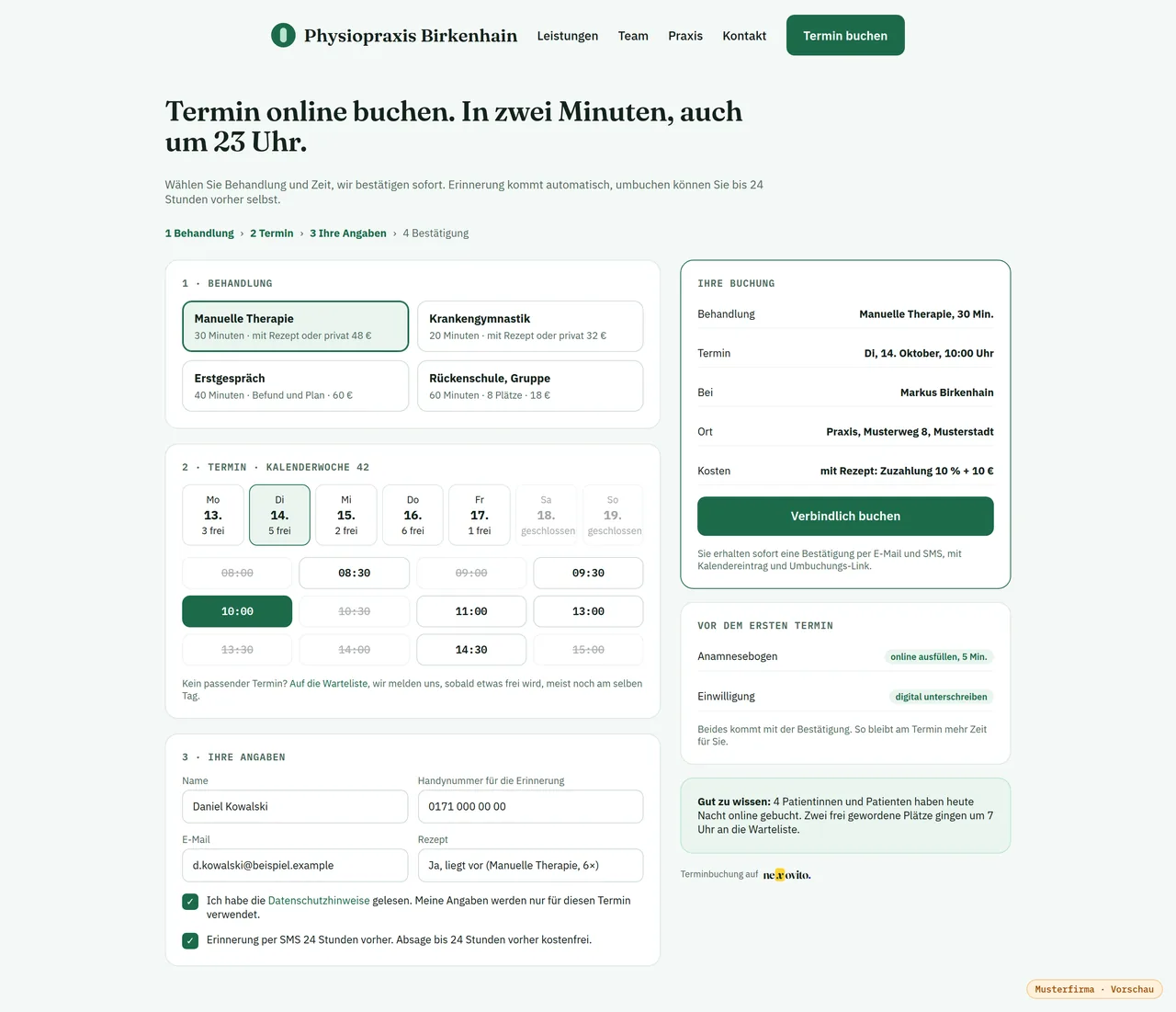Click the Name input field

(x=295, y=806)
